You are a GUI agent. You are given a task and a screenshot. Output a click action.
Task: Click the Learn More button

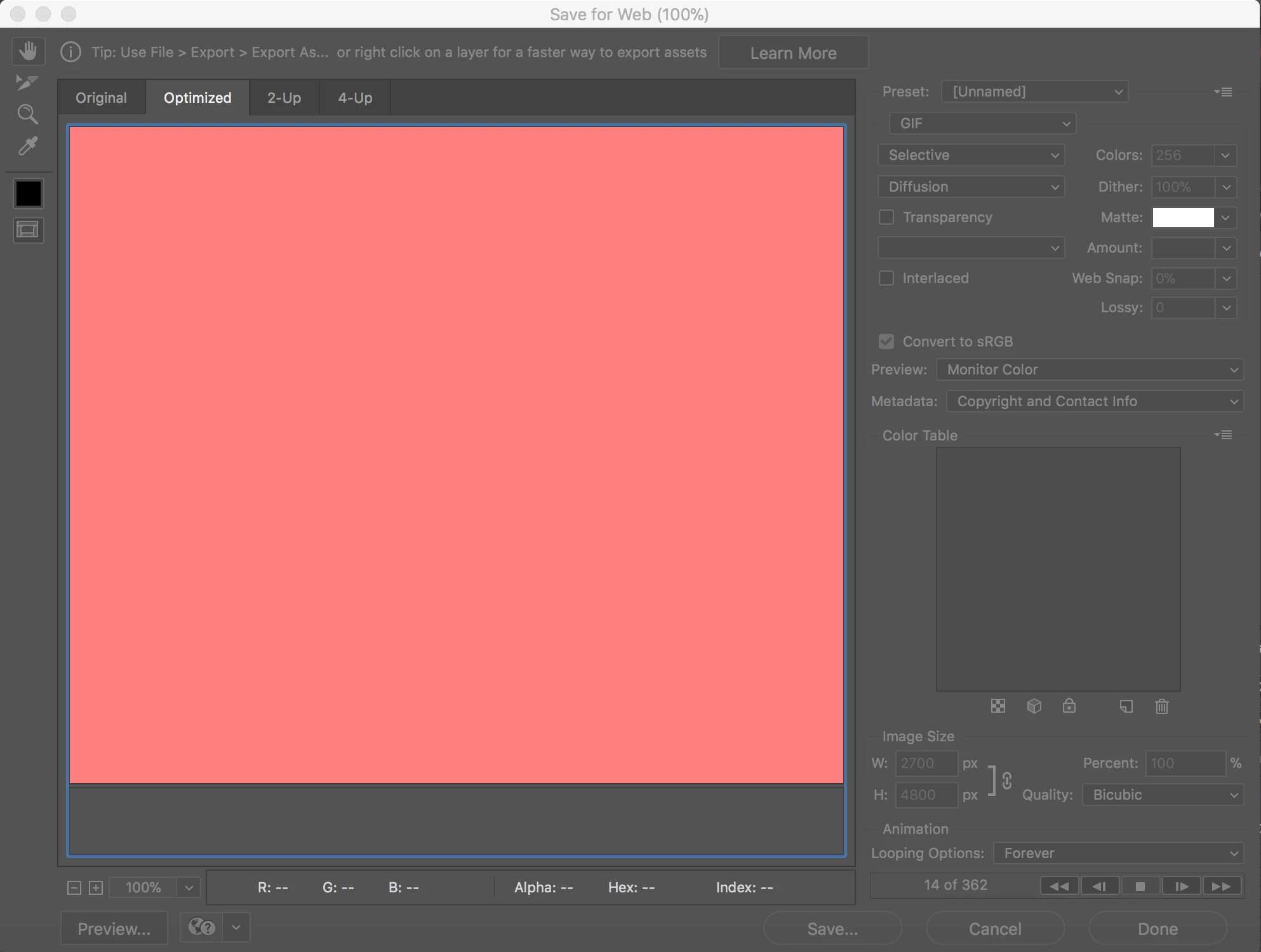(x=793, y=53)
